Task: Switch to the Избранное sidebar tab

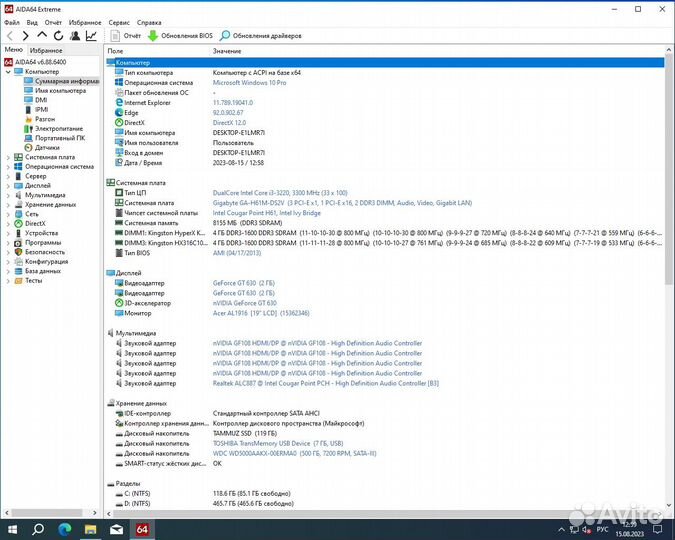Action: [x=46, y=50]
